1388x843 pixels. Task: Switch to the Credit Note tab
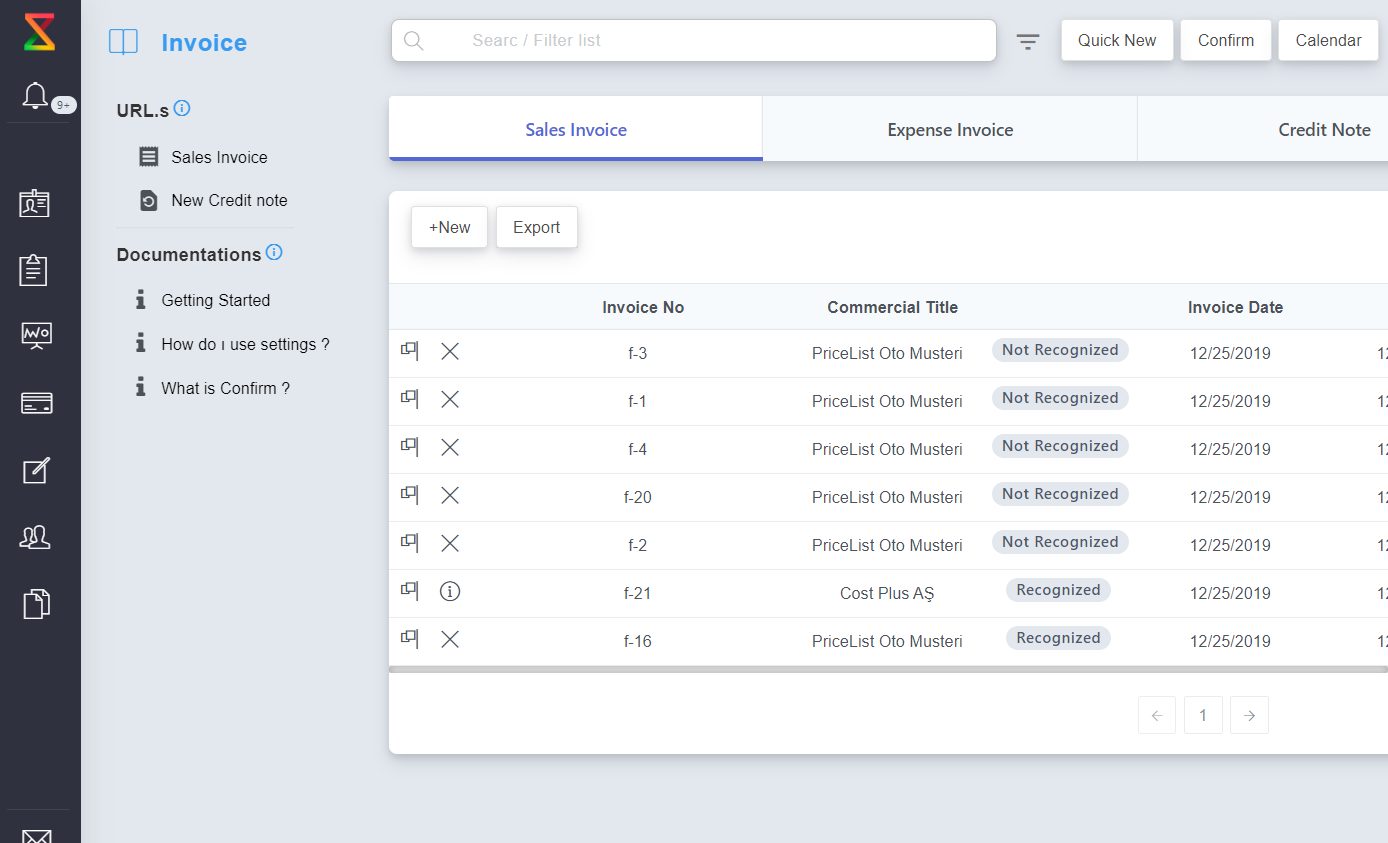tap(1323, 130)
